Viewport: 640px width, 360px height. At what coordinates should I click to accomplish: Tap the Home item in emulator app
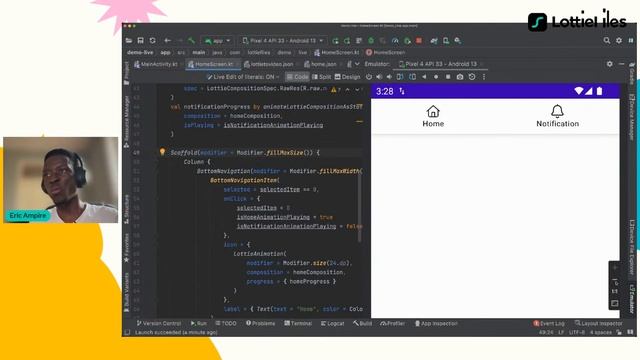click(433, 116)
